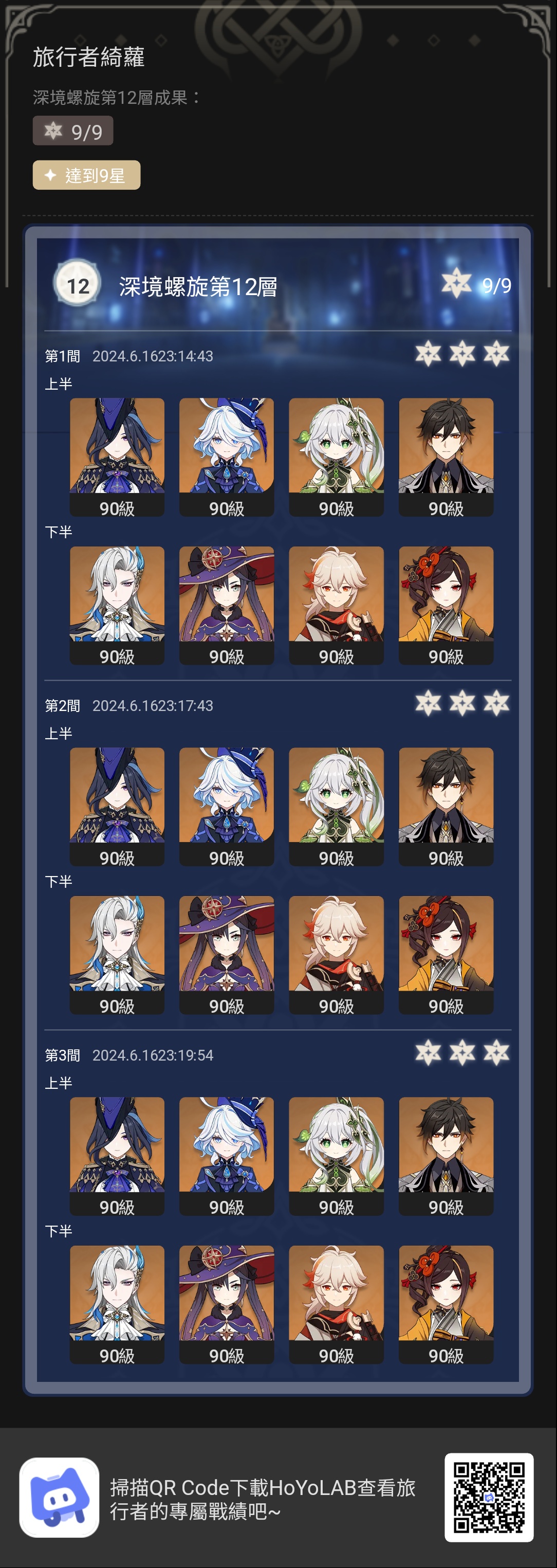Image resolution: width=557 pixels, height=1568 pixels.
Task: Click the QR code image
Action: [x=489, y=1498]
